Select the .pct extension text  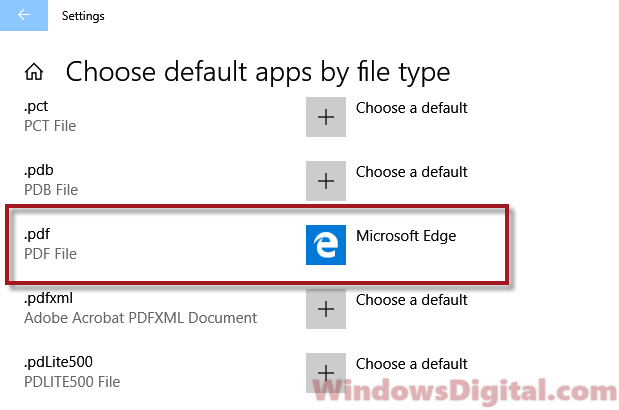tap(36, 107)
